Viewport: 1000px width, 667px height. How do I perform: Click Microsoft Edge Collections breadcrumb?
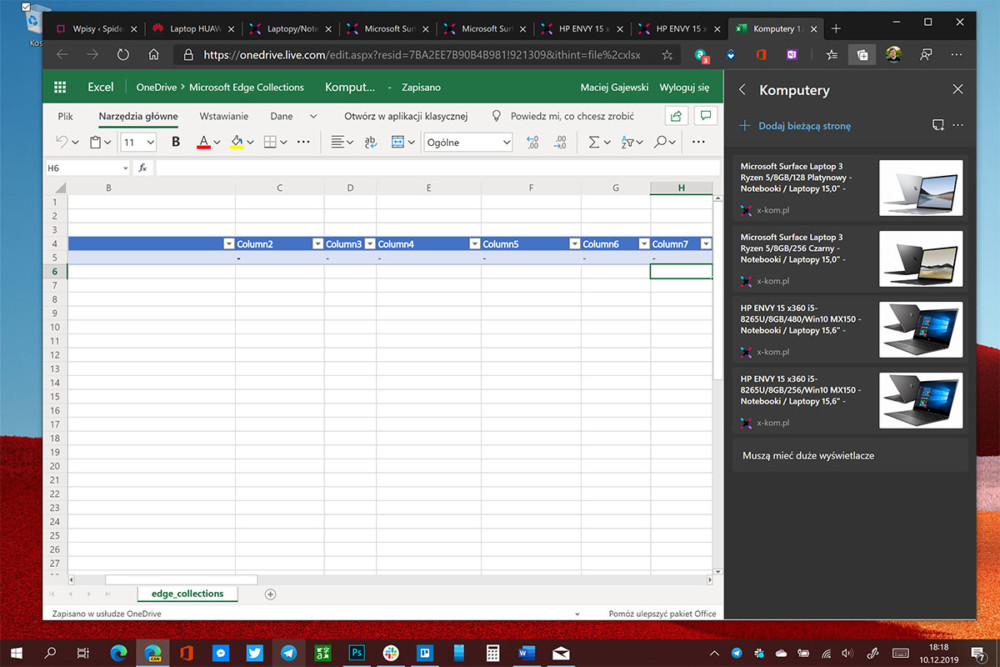pyautogui.click(x=246, y=87)
